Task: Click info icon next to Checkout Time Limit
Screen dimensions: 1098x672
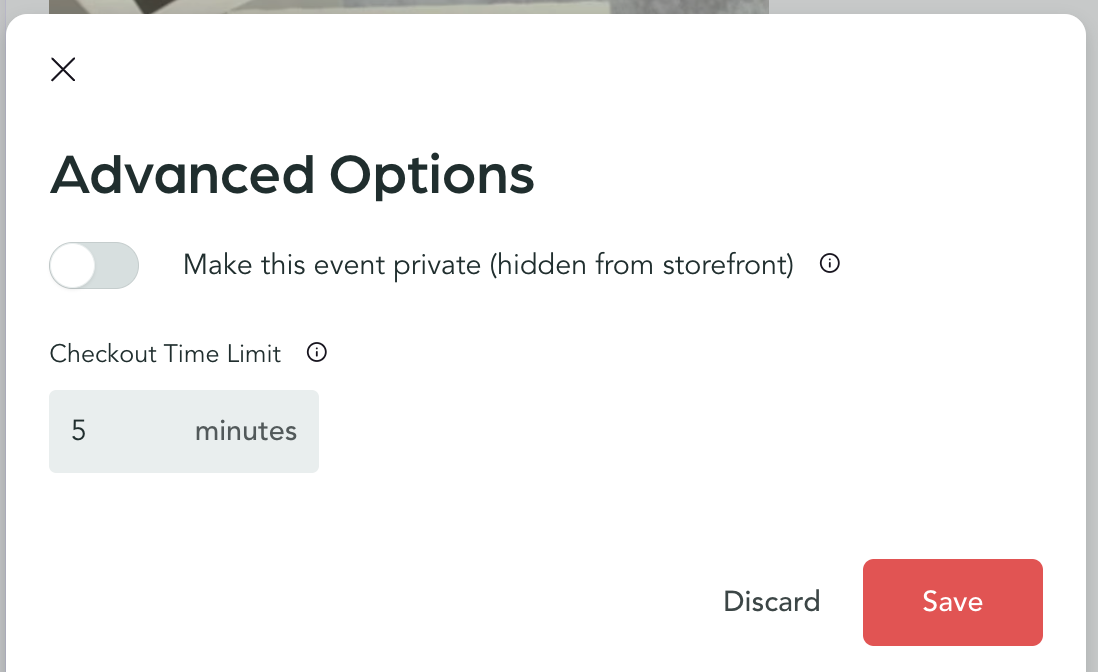Action: [x=317, y=352]
